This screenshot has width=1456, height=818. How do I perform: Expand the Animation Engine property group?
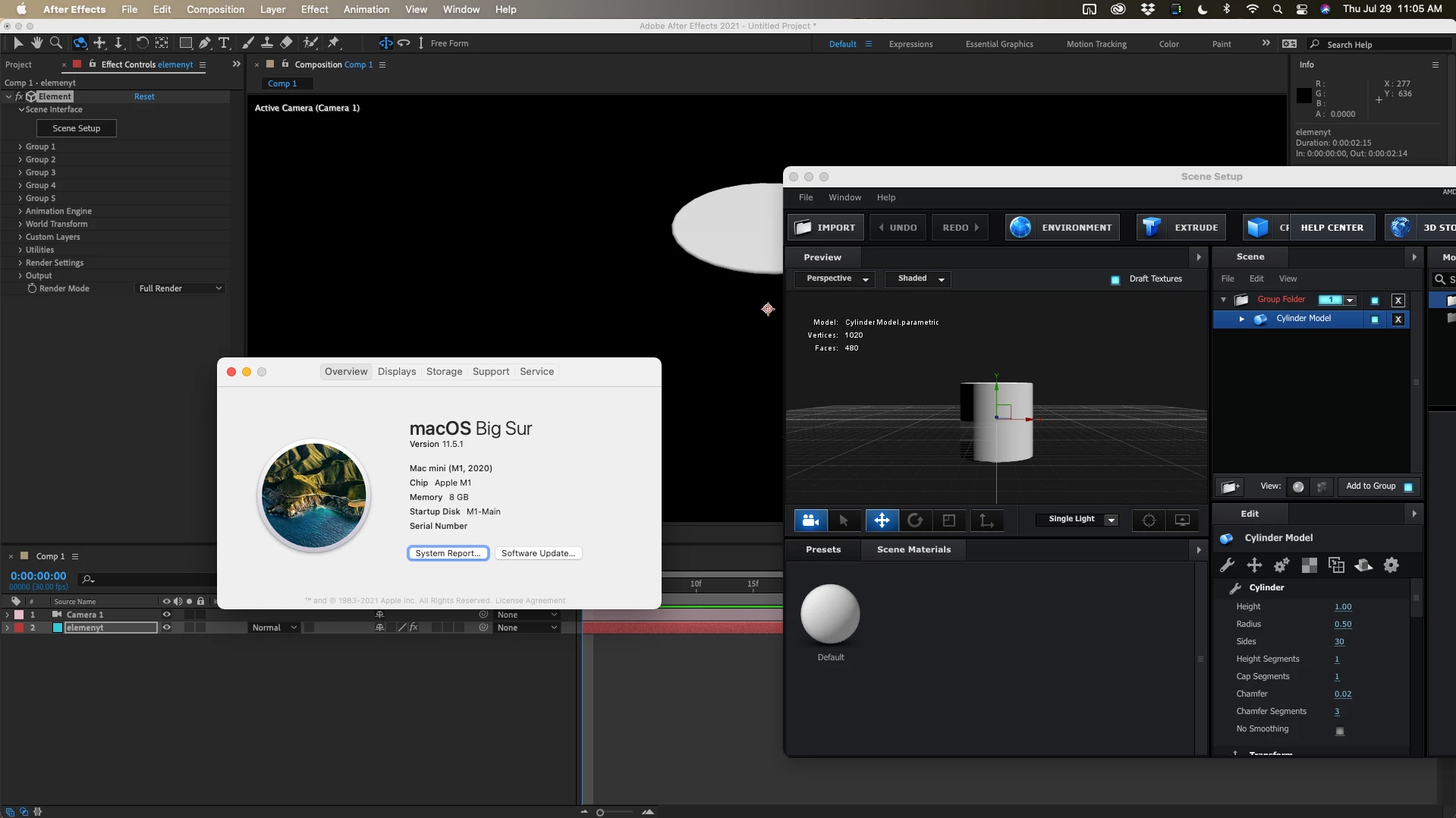pos(20,211)
